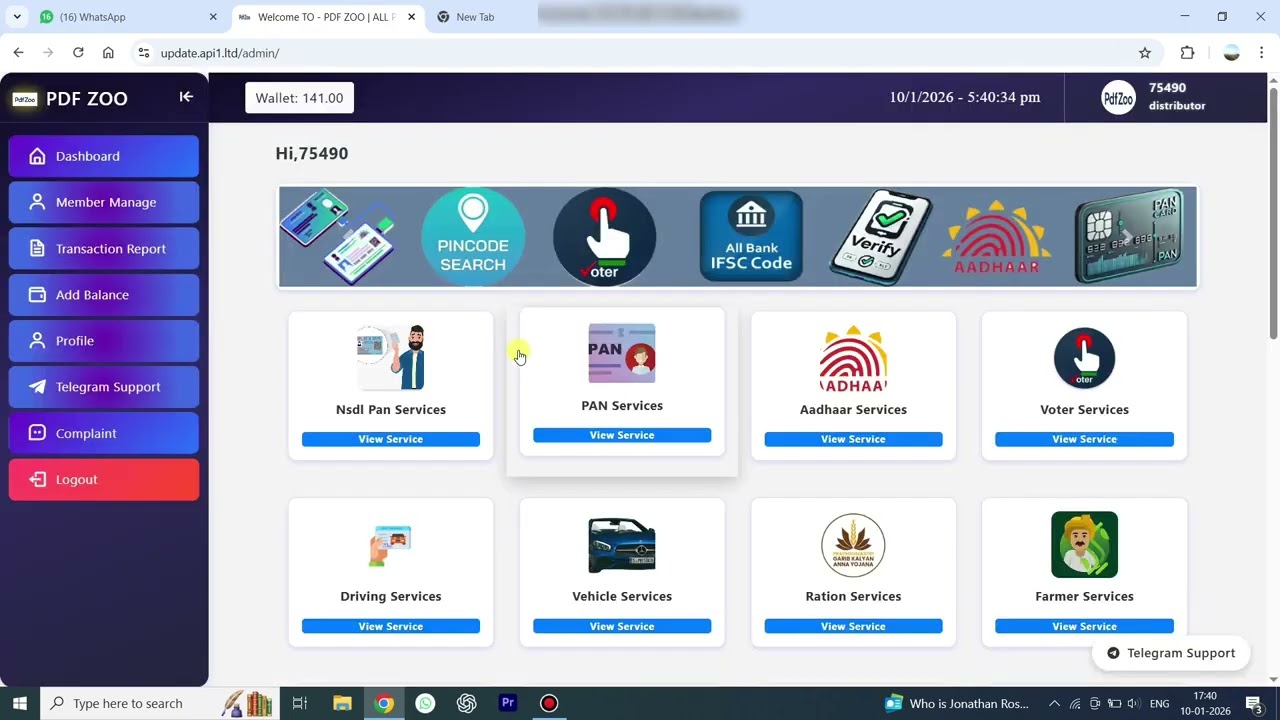Click the Aadhaar banner logo
1280x720 pixels.
pos(996,237)
